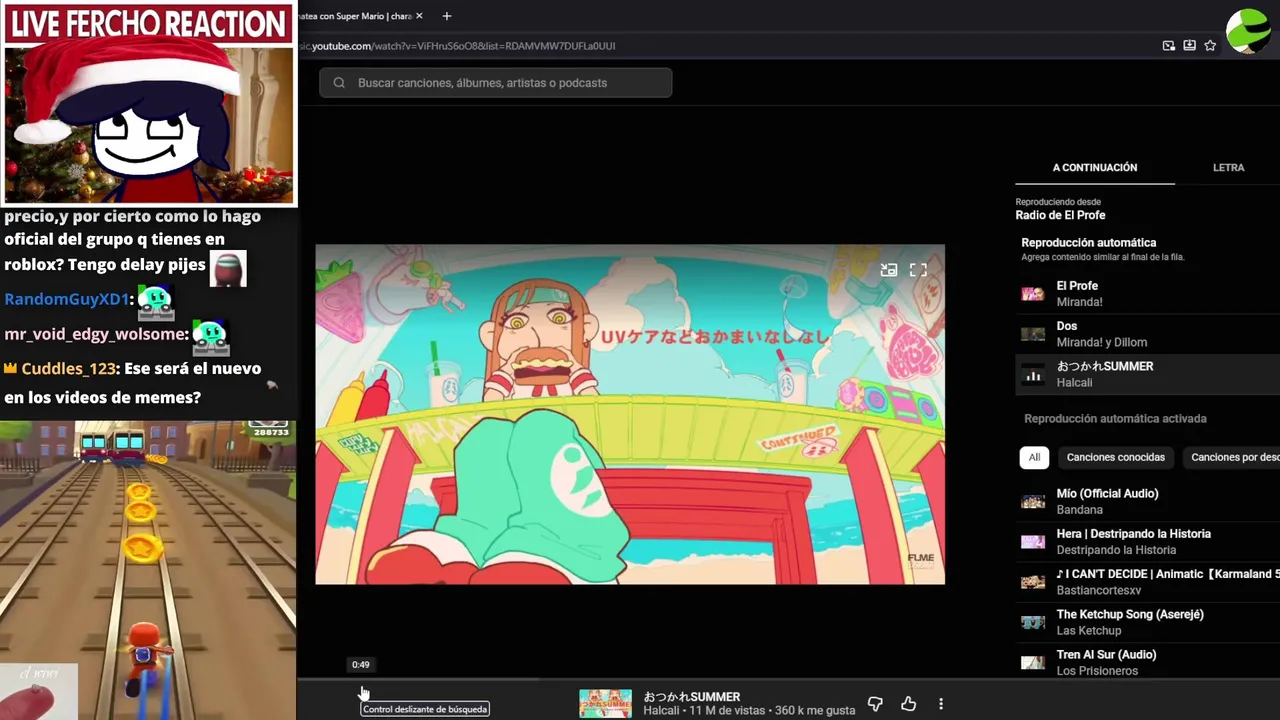This screenshot has width=1280, height=720.
Task: Click the dislike thumbs-down icon
Action: point(875,704)
